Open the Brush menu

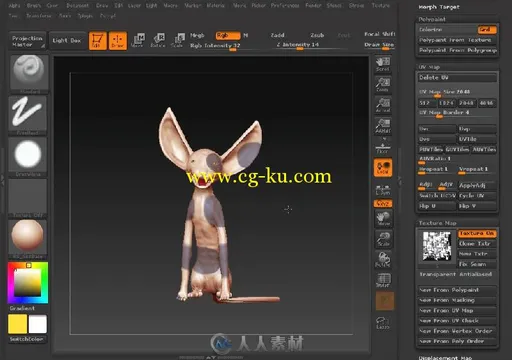coord(34,6)
